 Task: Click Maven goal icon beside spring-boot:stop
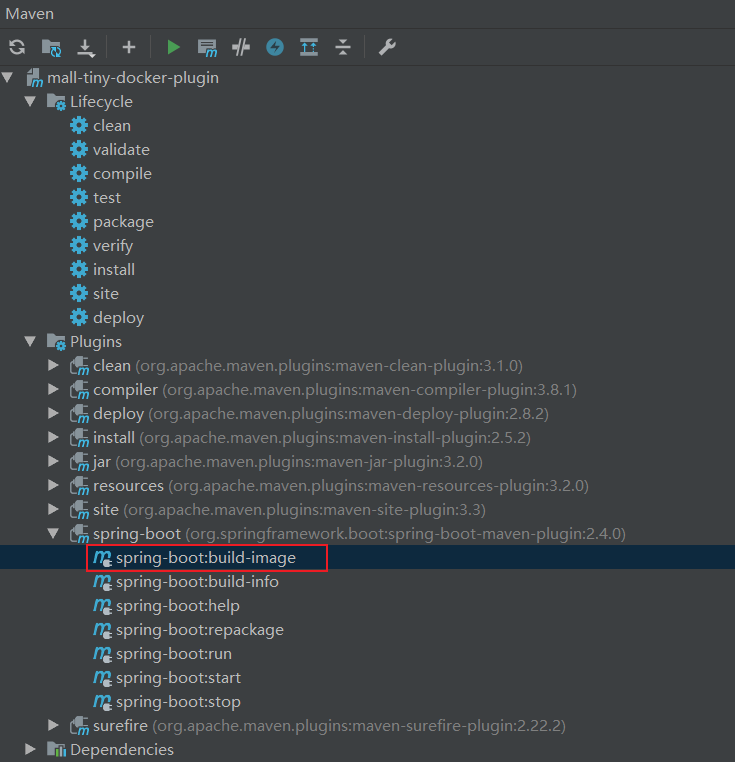102,702
